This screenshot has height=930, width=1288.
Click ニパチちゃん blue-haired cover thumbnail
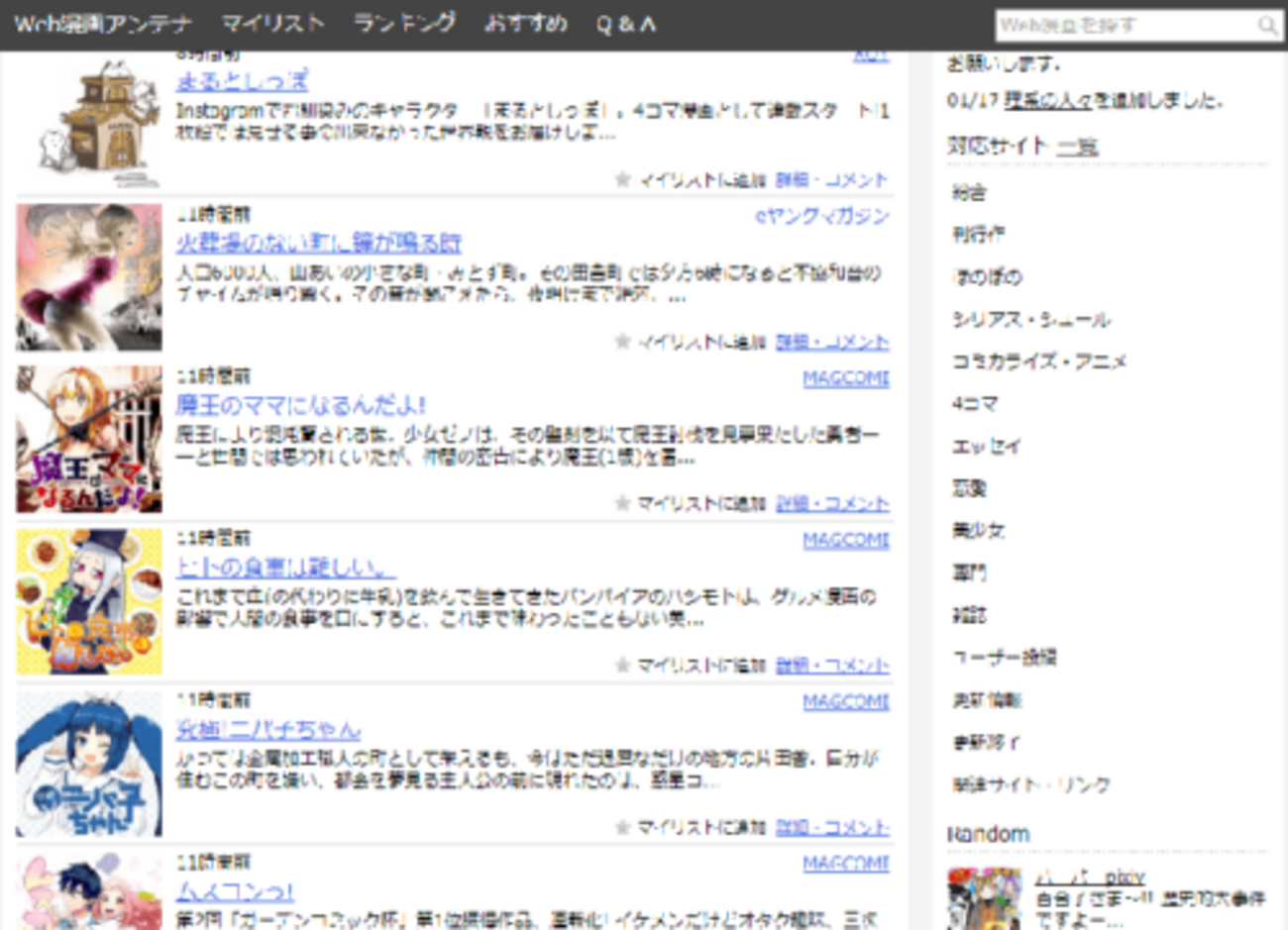point(89,763)
